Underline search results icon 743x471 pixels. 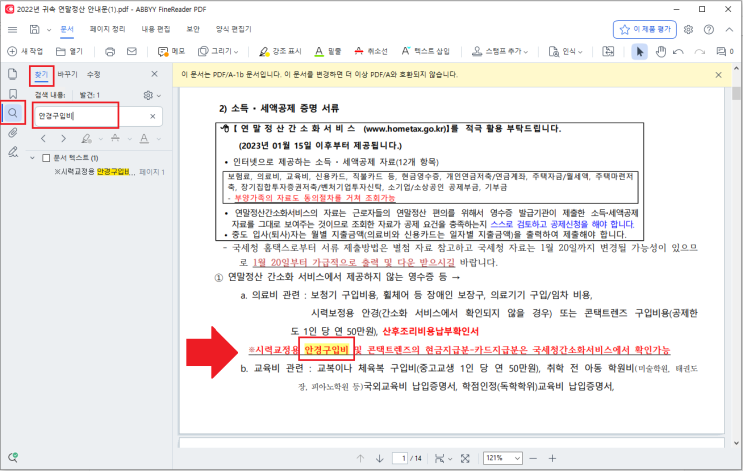click(x=144, y=138)
